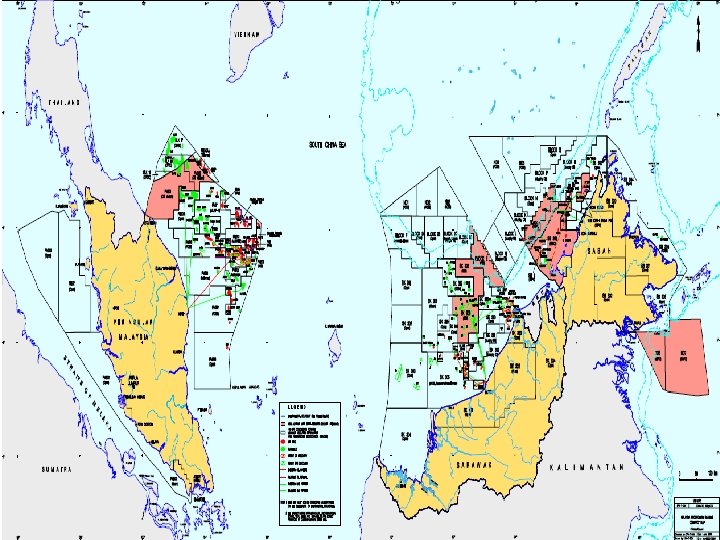Image resolution: width=720 pixels, height=540 pixels.
Task: Click the THAILAND country label
Action: [64, 102]
